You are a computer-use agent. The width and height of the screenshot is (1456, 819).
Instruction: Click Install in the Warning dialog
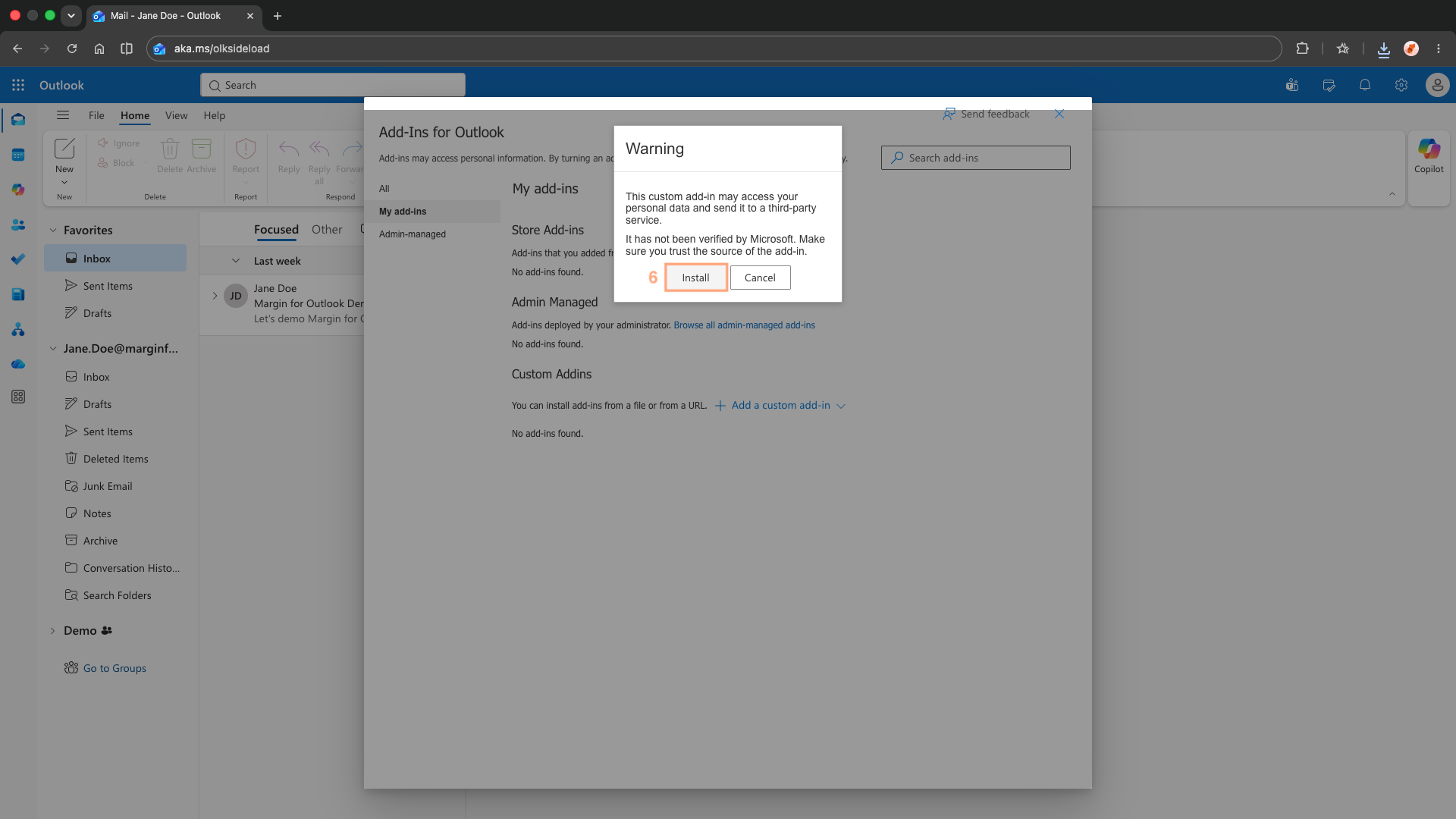click(695, 278)
